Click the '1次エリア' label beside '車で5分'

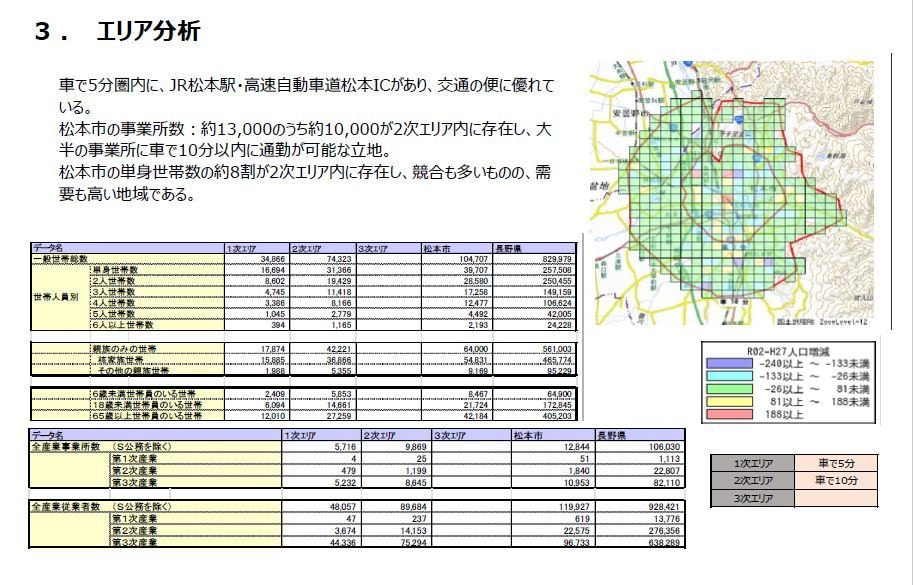753,463
